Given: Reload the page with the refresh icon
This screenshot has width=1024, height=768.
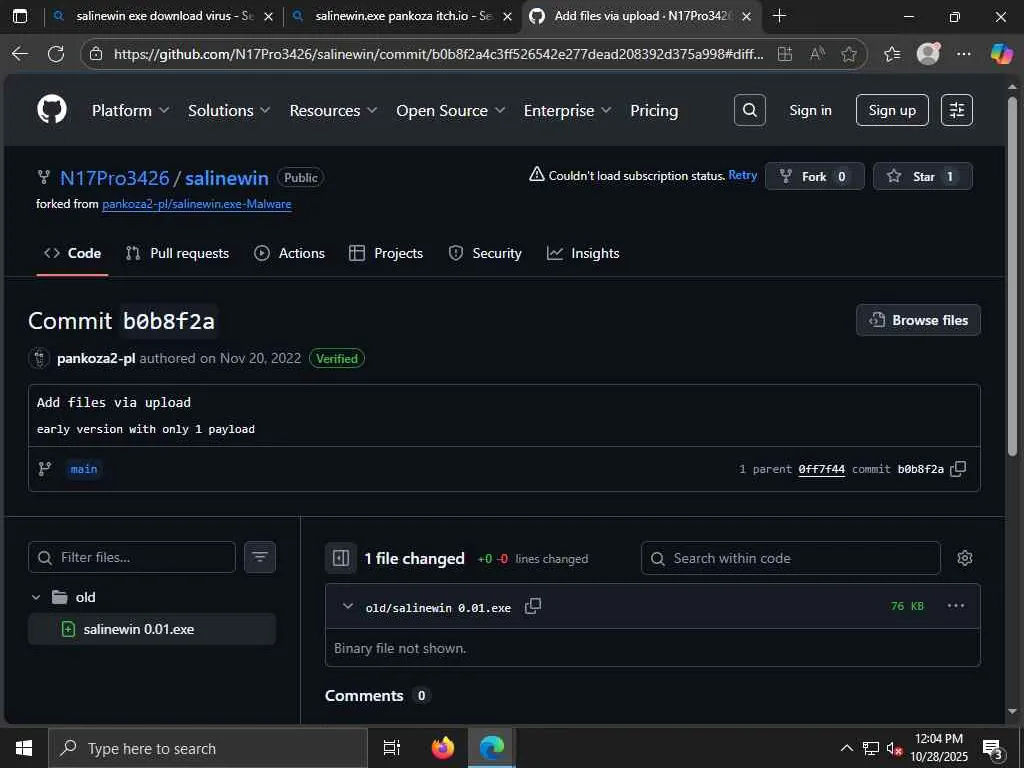Looking at the screenshot, I should pyautogui.click(x=56, y=54).
